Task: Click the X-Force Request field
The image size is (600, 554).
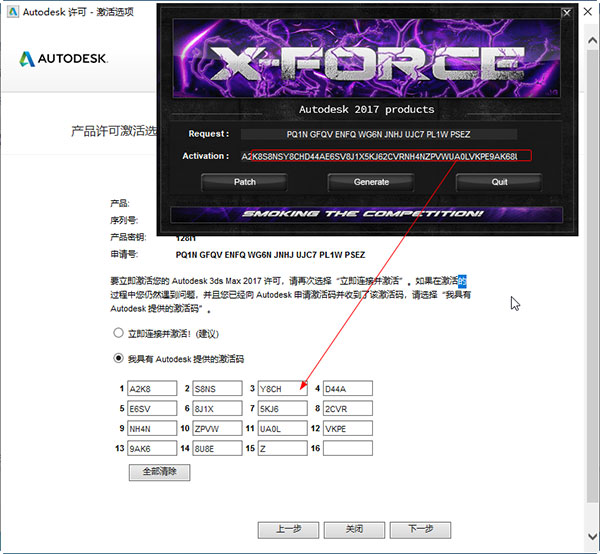Action: [x=379, y=134]
